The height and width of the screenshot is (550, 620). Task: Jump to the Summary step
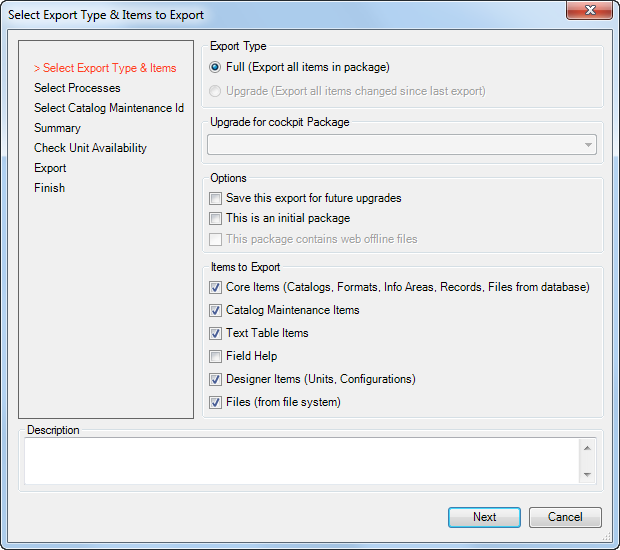click(57, 128)
